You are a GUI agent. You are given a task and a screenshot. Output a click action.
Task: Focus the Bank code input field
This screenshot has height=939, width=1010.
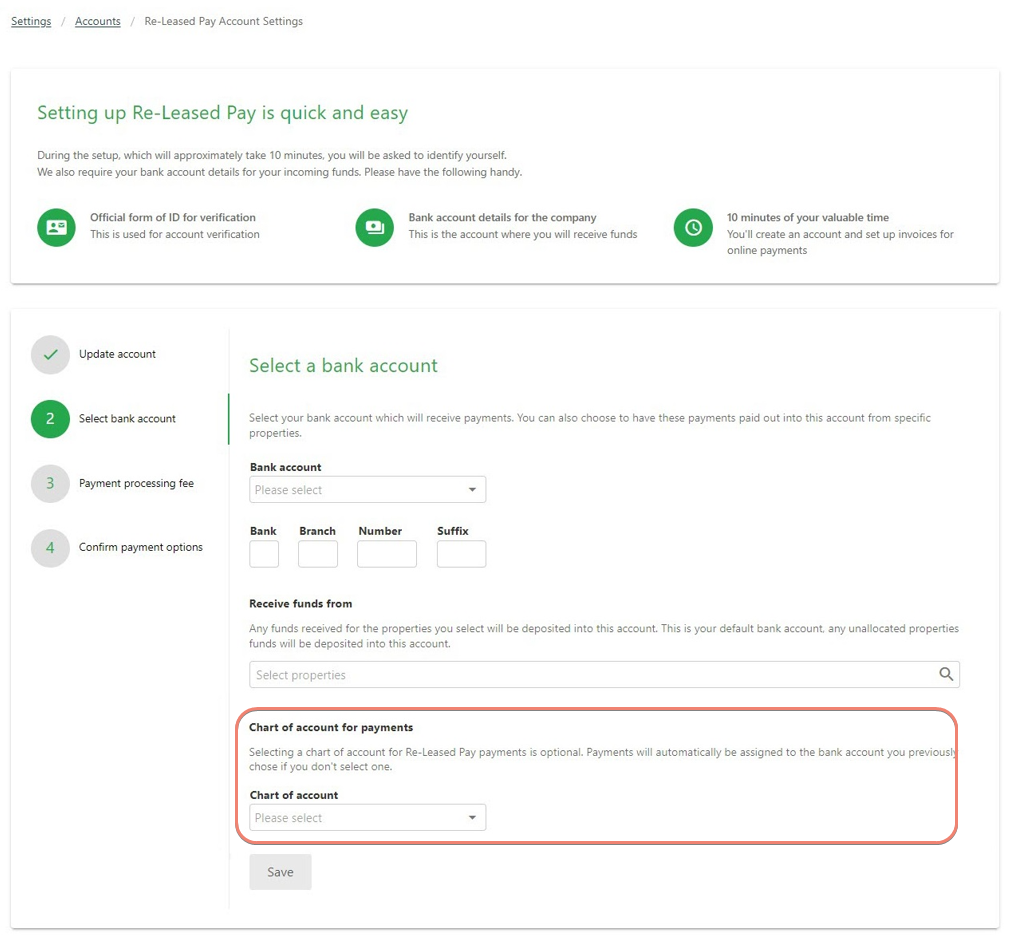(264, 554)
